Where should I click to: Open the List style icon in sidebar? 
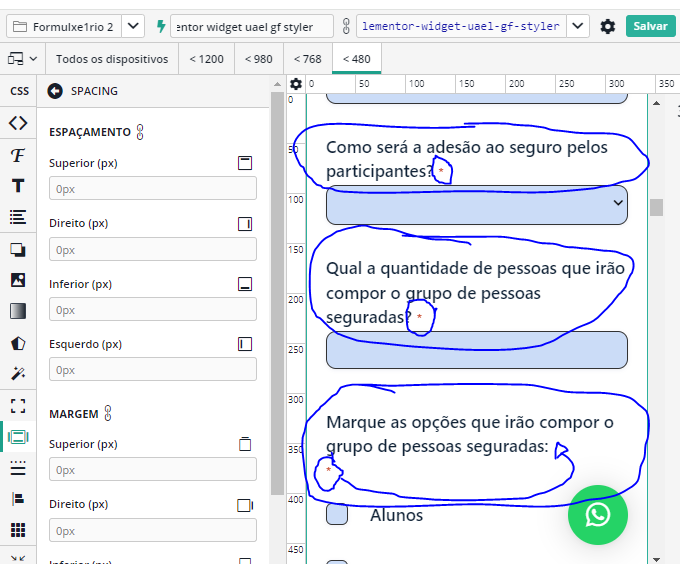pyautogui.click(x=18, y=217)
